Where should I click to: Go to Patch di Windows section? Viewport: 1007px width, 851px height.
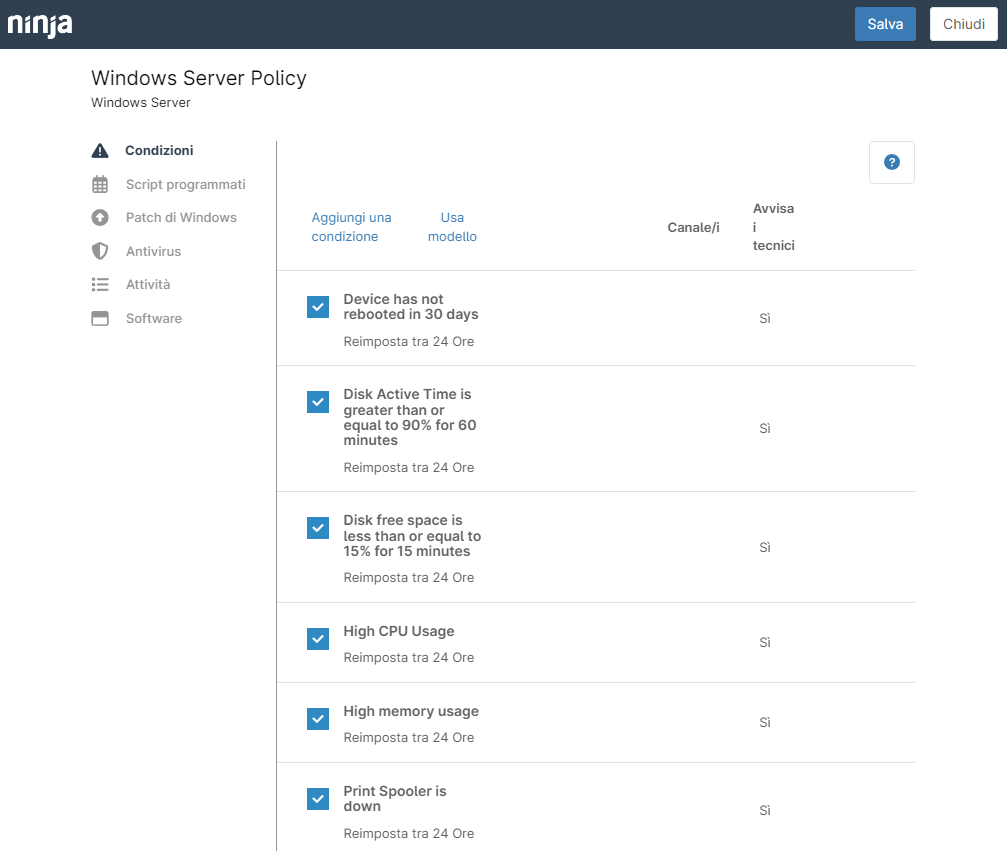coord(181,218)
